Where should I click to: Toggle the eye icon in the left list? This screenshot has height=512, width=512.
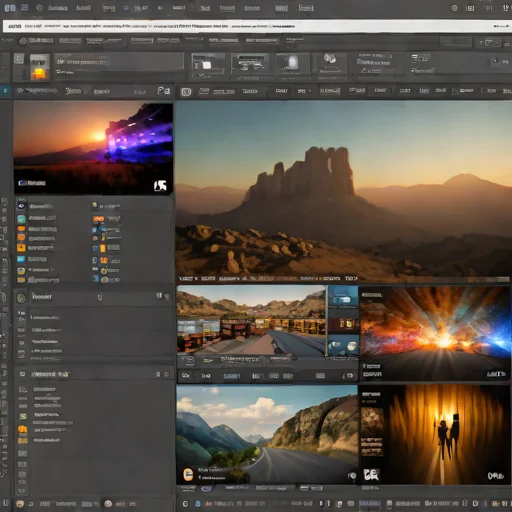pyautogui.click(x=21, y=206)
